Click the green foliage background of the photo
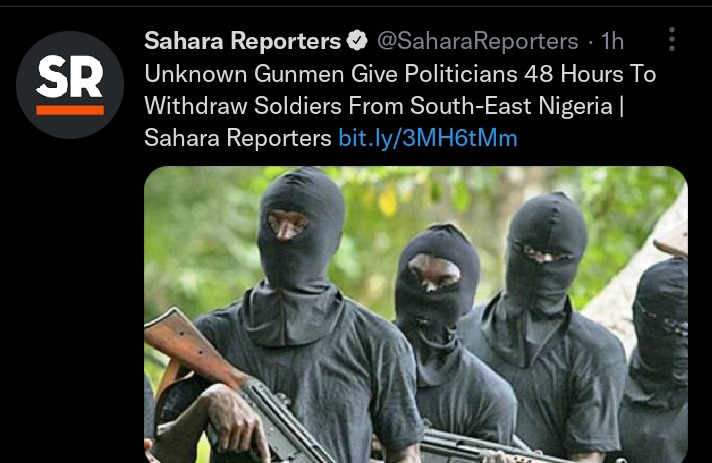 pyautogui.click(x=200, y=236)
